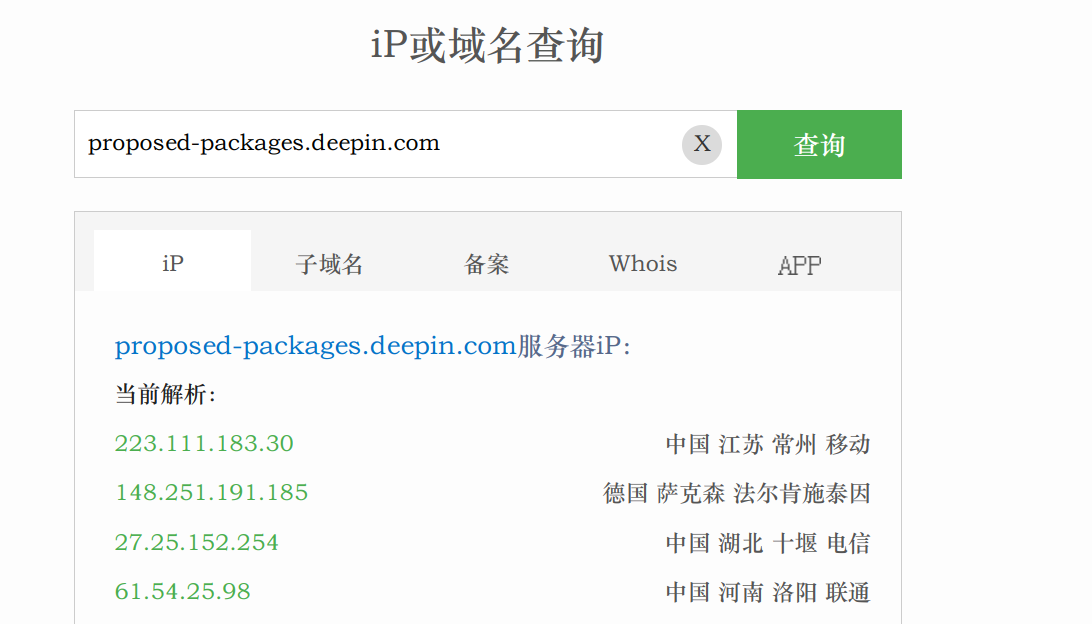Click the 服务器iP text after the domain
This screenshot has width=1092, height=624.
[574, 346]
